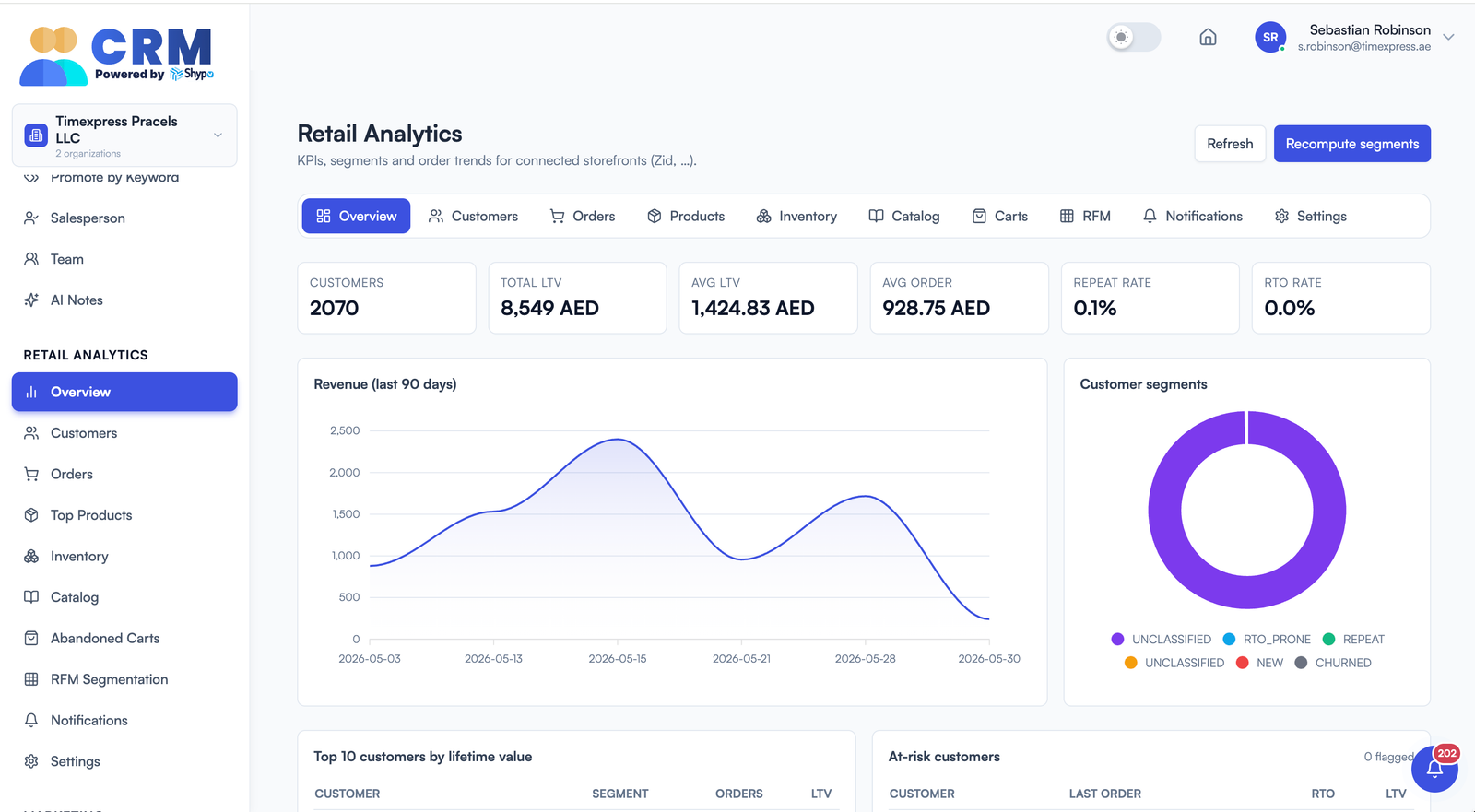Screen dimensions: 1475x812
Task: Switch to the Inventory tab
Action: click(796, 216)
